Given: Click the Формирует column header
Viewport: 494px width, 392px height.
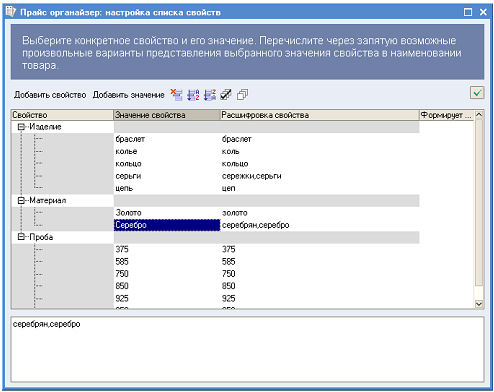Looking at the screenshot, I should (446, 115).
